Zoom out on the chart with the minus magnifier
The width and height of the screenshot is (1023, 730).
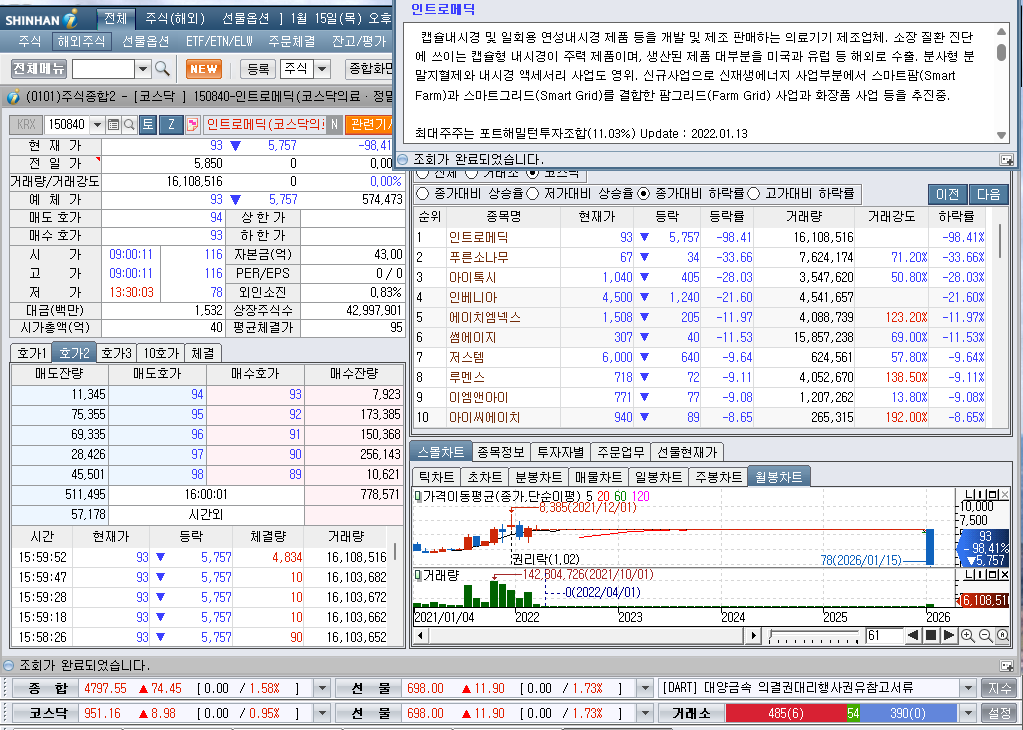pyautogui.click(x=986, y=635)
